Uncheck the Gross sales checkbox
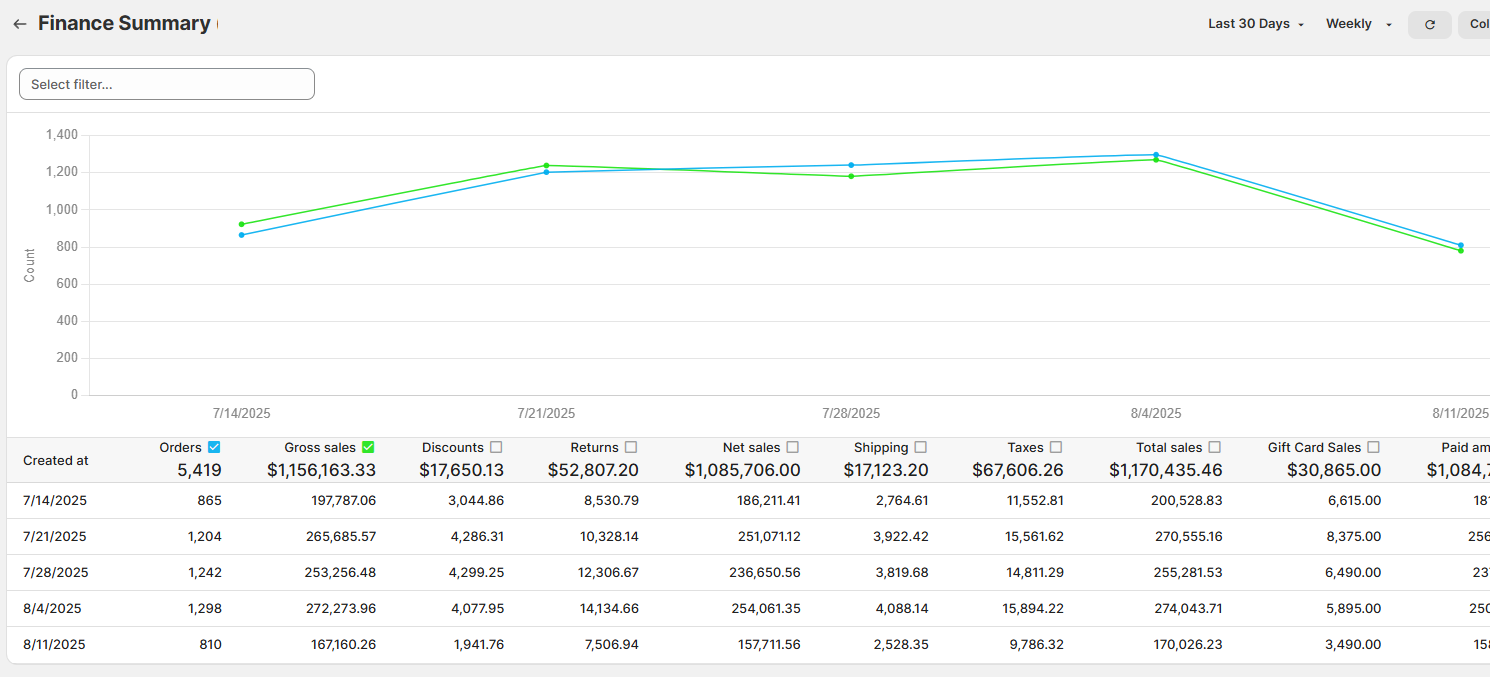The width and height of the screenshot is (1490, 677). (368, 447)
